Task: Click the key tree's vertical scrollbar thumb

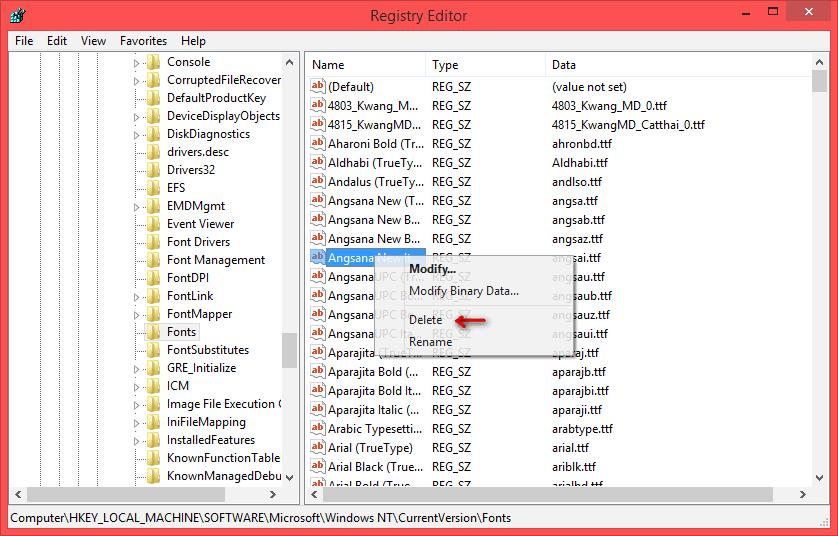Action: (x=289, y=351)
